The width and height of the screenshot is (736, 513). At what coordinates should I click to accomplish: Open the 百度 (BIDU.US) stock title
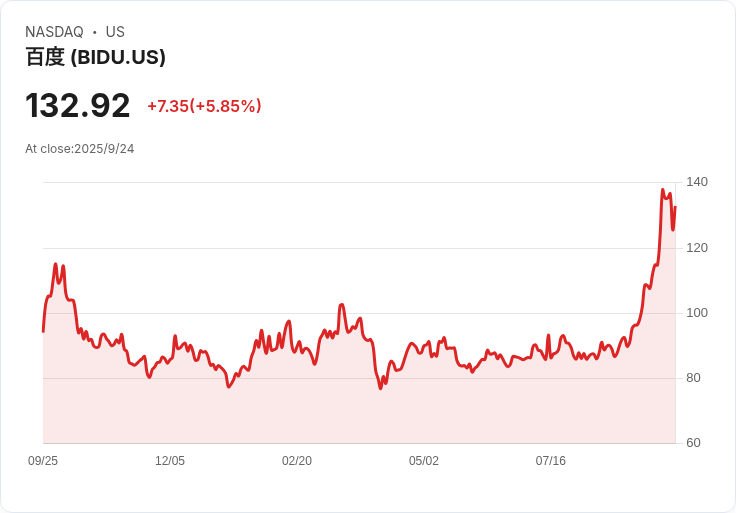[x=95, y=57]
